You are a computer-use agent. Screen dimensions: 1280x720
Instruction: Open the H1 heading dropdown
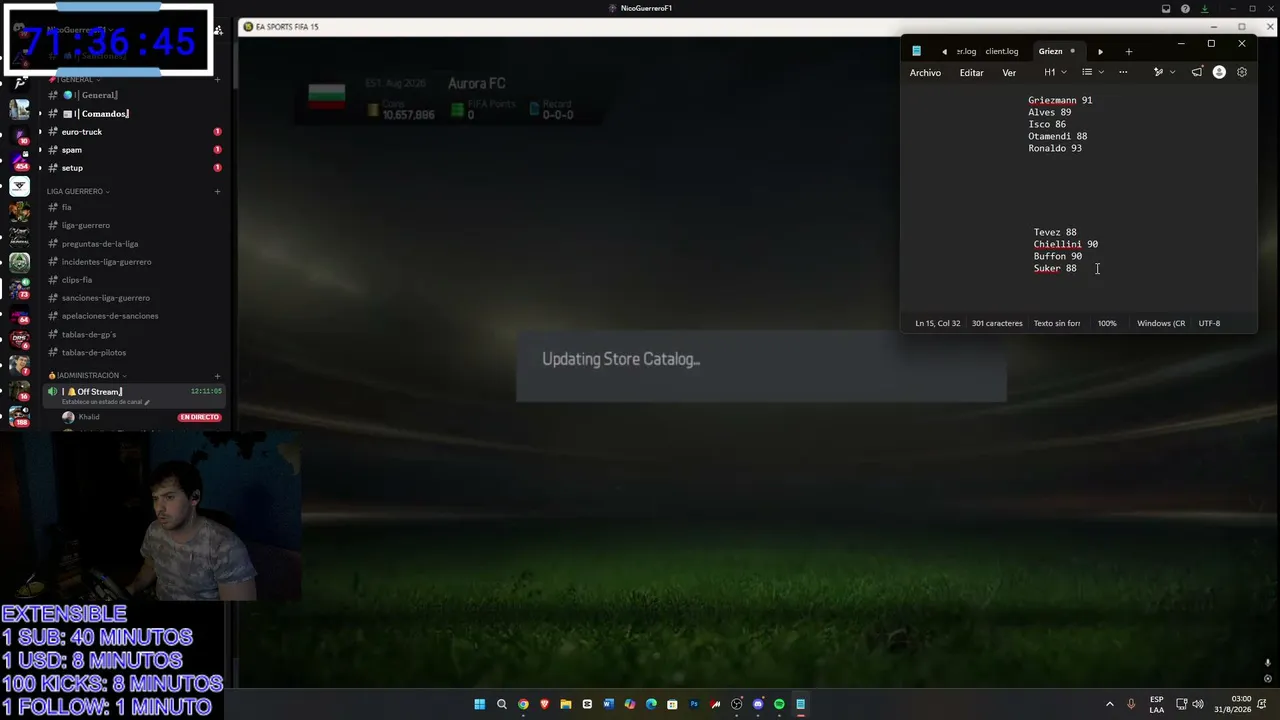click(x=1055, y=72)
